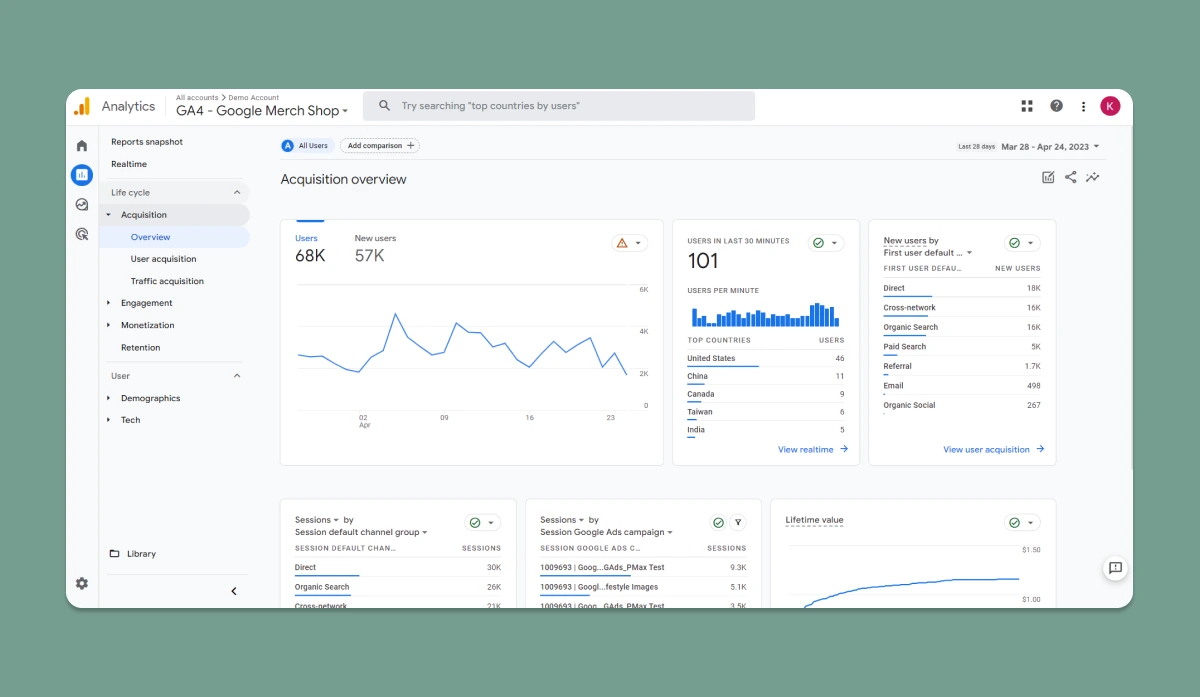Open the Google apps grid icon

pyautogui.click(x=1027, y=106)
